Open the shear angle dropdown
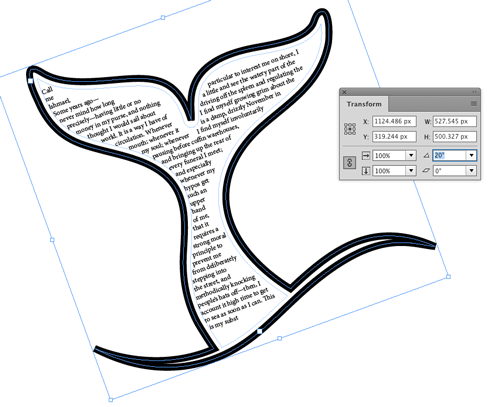Image resolution: width=500 pixels, height=407 pixels. coord(471,171)
